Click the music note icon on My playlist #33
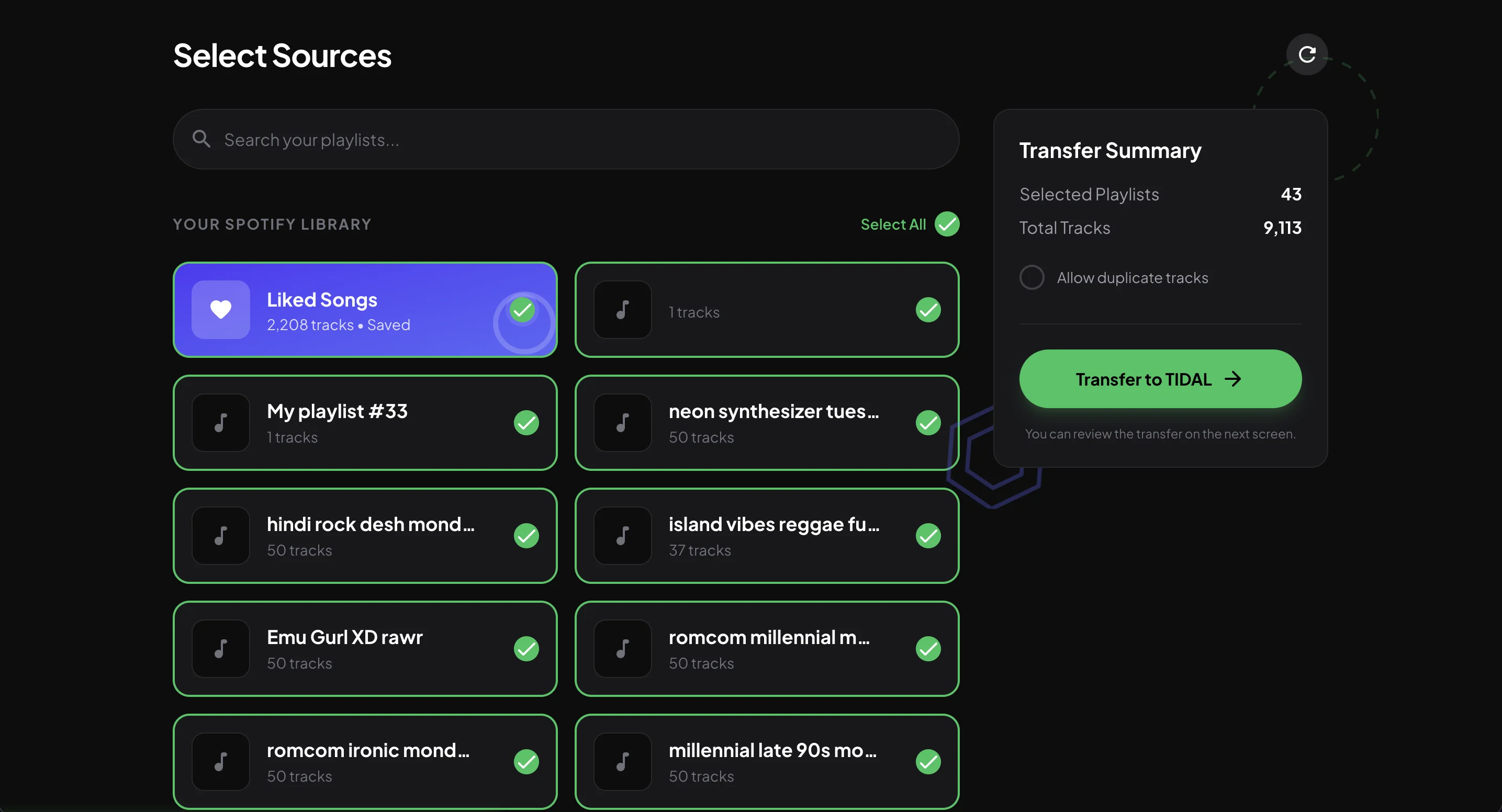The image size is (1502, 812). [x=220, y=422]
